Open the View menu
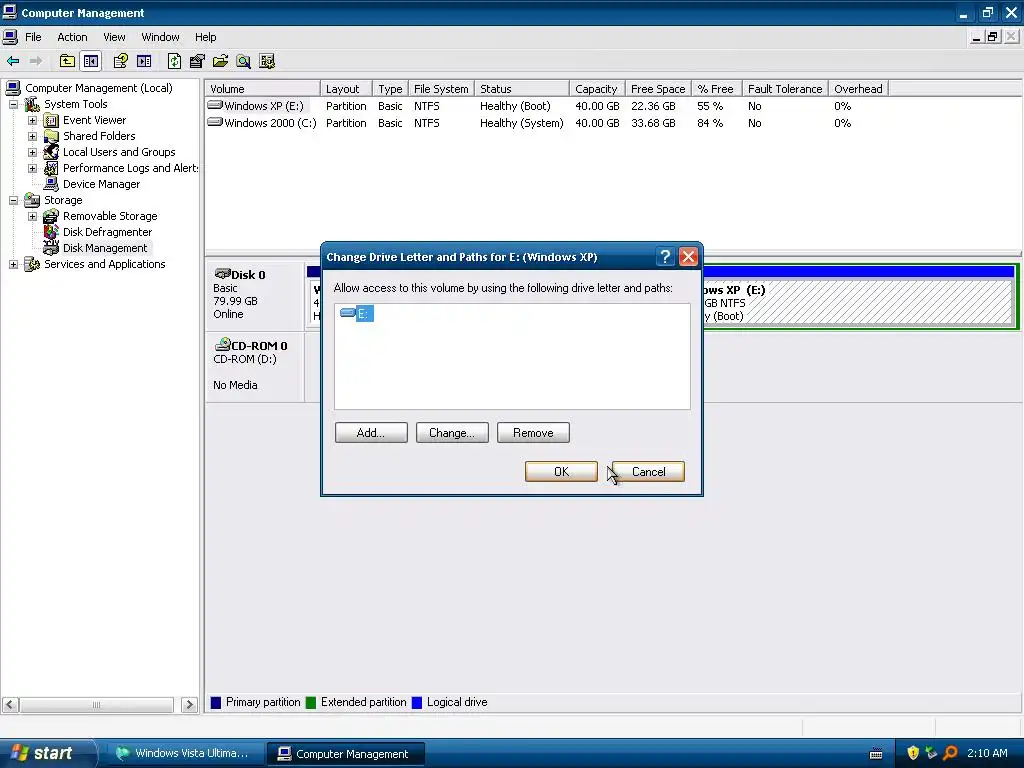This screenshot has height=768, width=1024. 114,37
